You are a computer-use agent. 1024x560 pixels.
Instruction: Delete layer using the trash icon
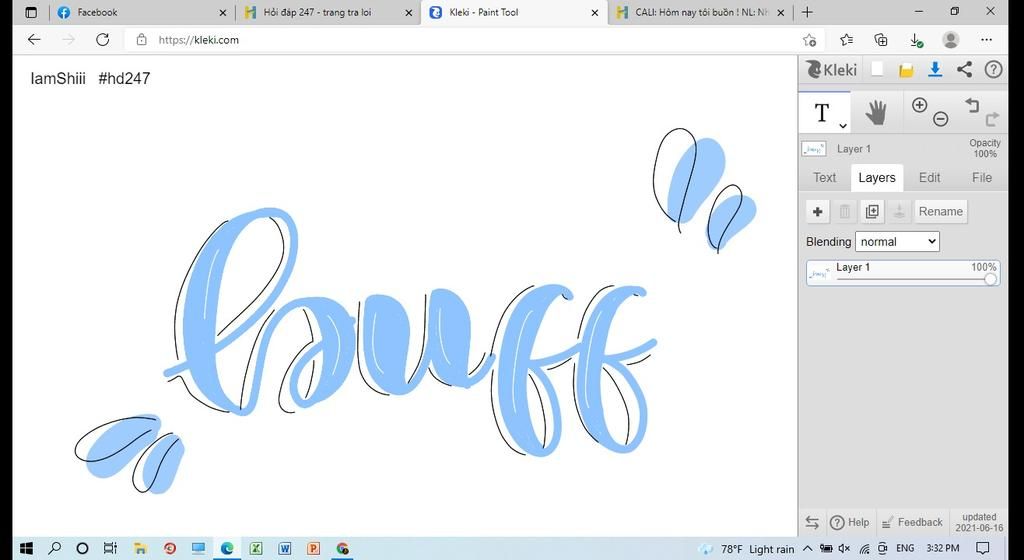tap(844, 211)
